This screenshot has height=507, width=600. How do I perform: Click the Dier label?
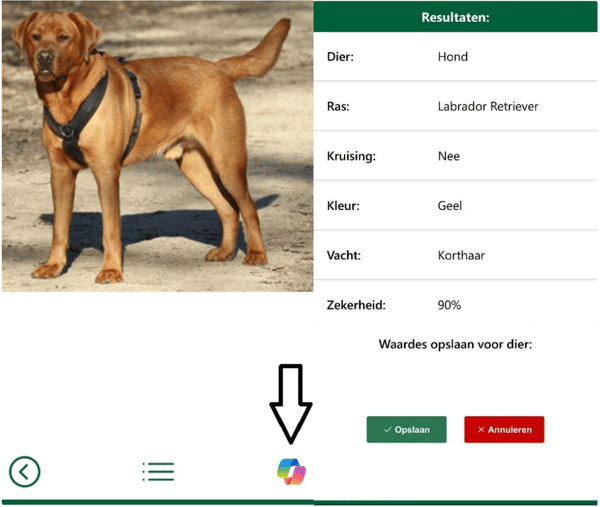[340, 57]
